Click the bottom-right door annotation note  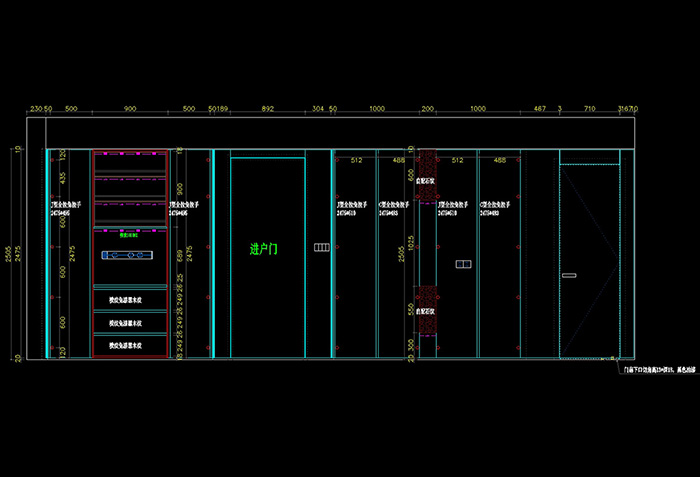[657, 369]
